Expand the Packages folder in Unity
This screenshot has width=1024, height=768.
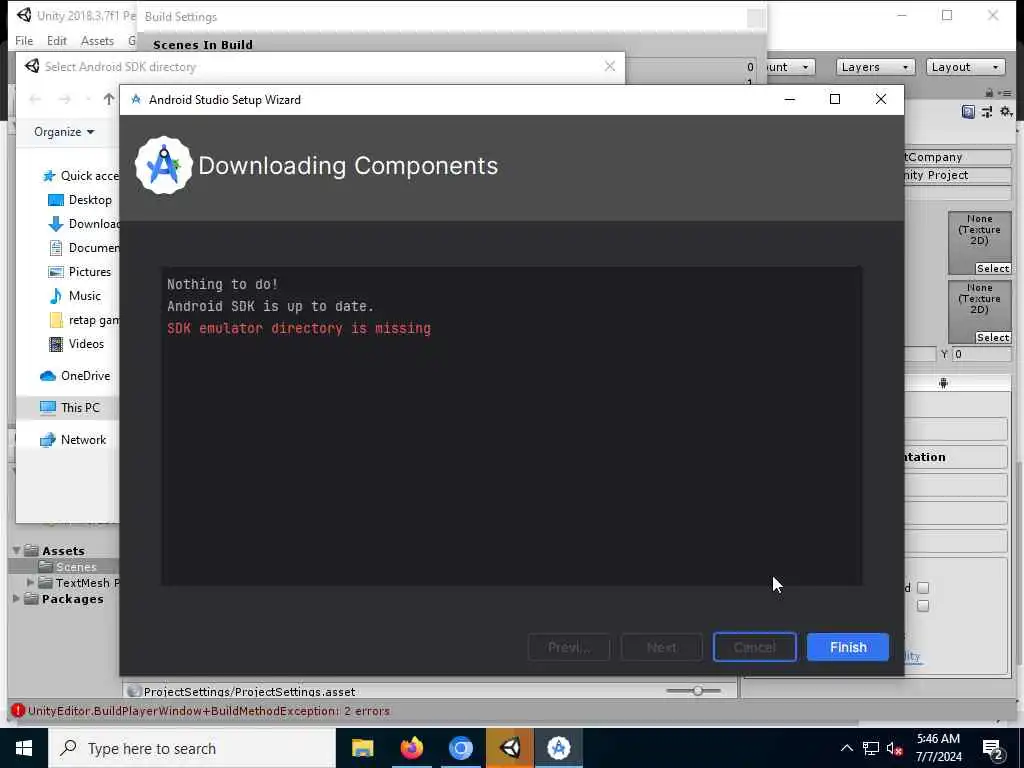click(16, 598)
